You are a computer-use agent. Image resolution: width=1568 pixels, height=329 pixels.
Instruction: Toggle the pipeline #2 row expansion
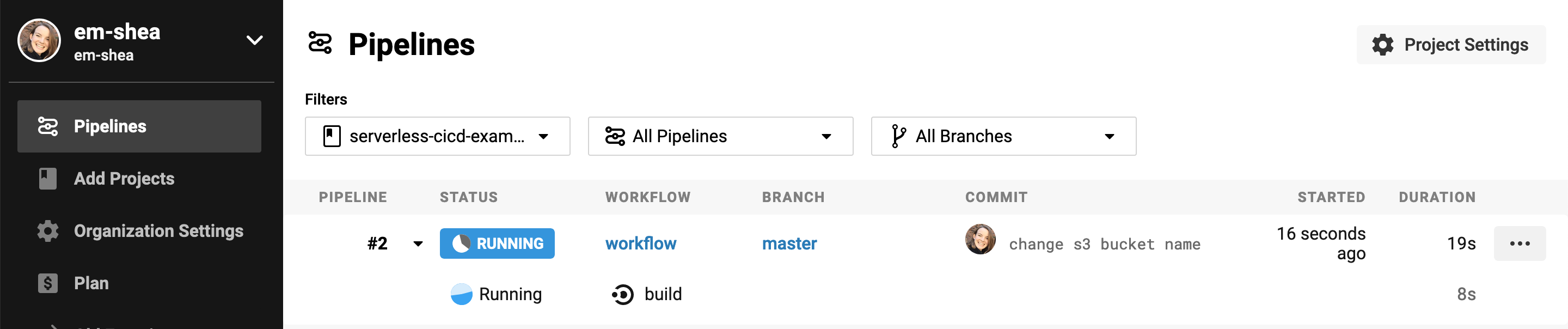click(418, 243)
